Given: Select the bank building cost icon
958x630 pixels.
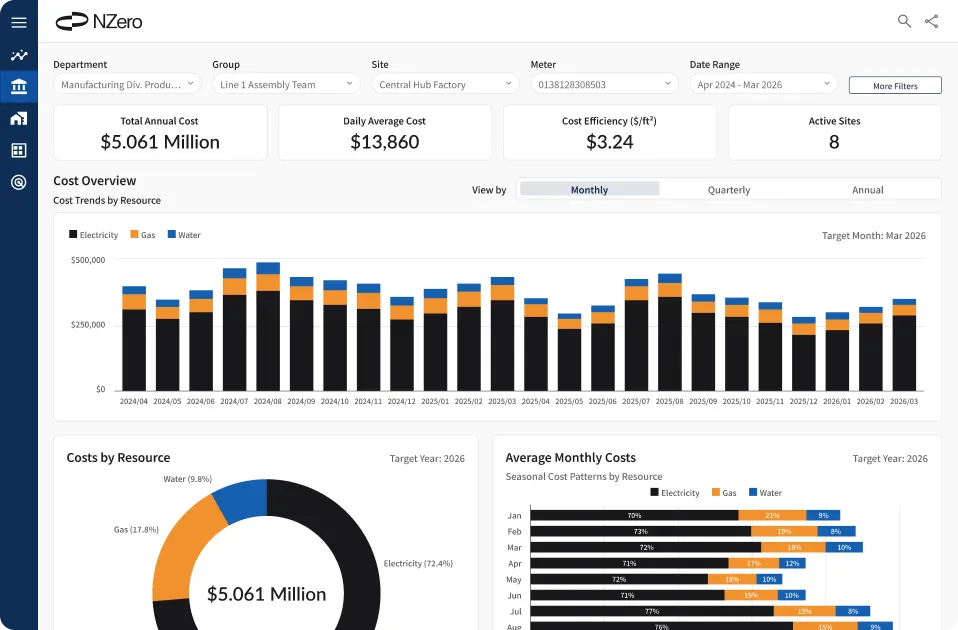Looking at the screenshot, I should click(x=18, y=88).
